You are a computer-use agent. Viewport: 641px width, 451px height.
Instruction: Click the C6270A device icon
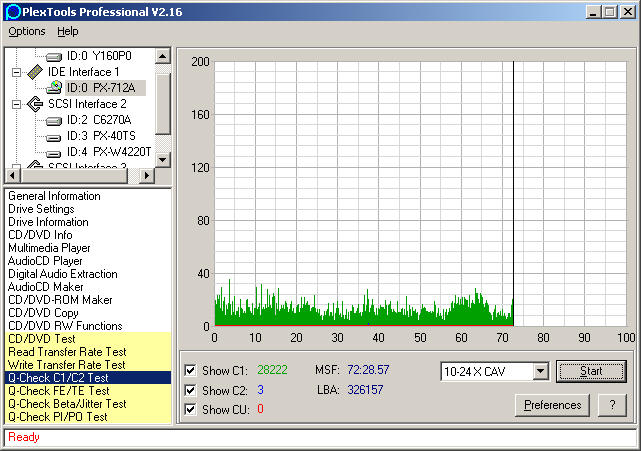tap(54, 121)
